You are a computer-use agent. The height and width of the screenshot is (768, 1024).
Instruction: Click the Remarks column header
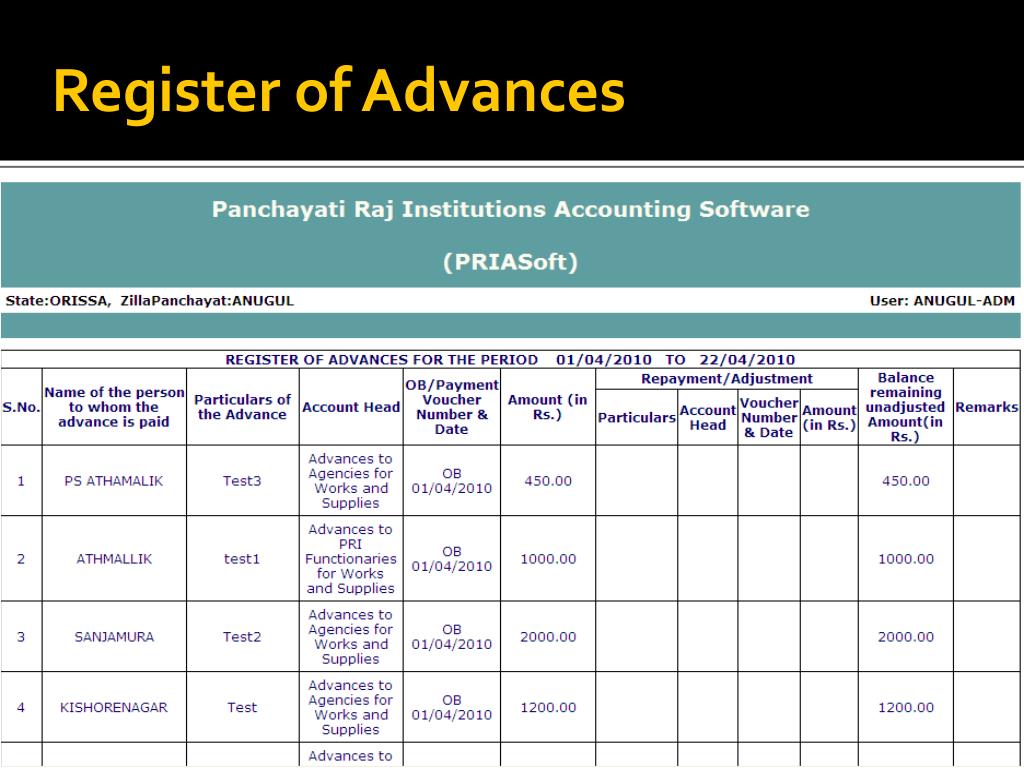click(x=986, y=407)
